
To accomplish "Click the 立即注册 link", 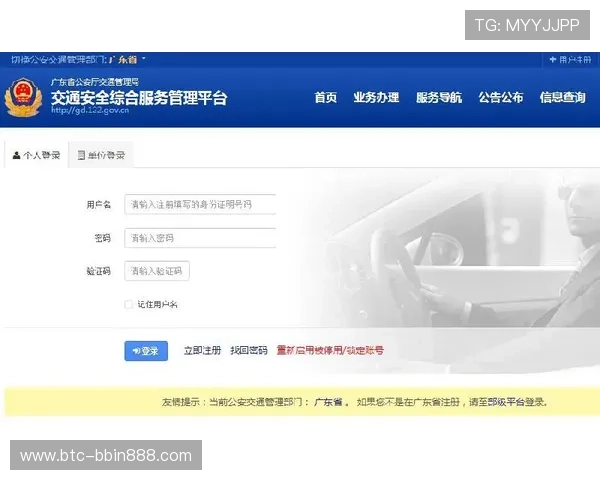I will pos(202,350).
